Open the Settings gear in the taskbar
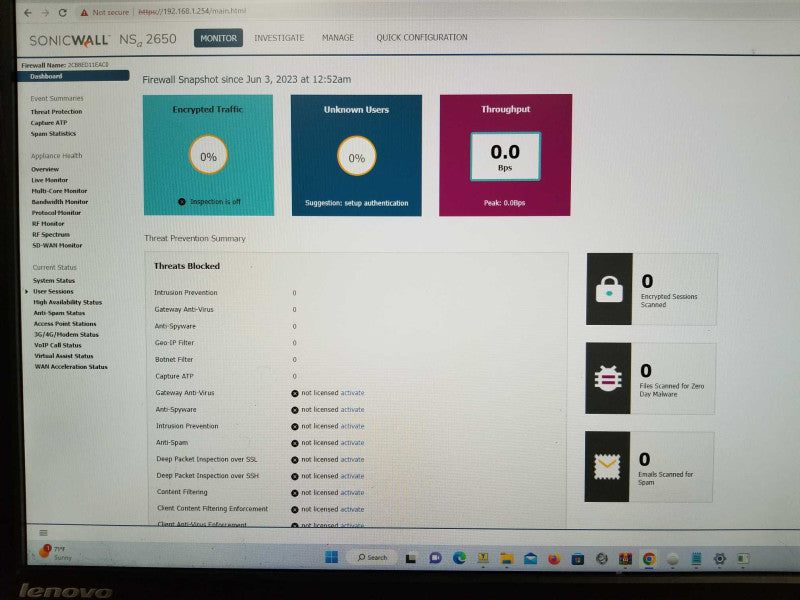The image size is (800, 600). click(720, 559)
